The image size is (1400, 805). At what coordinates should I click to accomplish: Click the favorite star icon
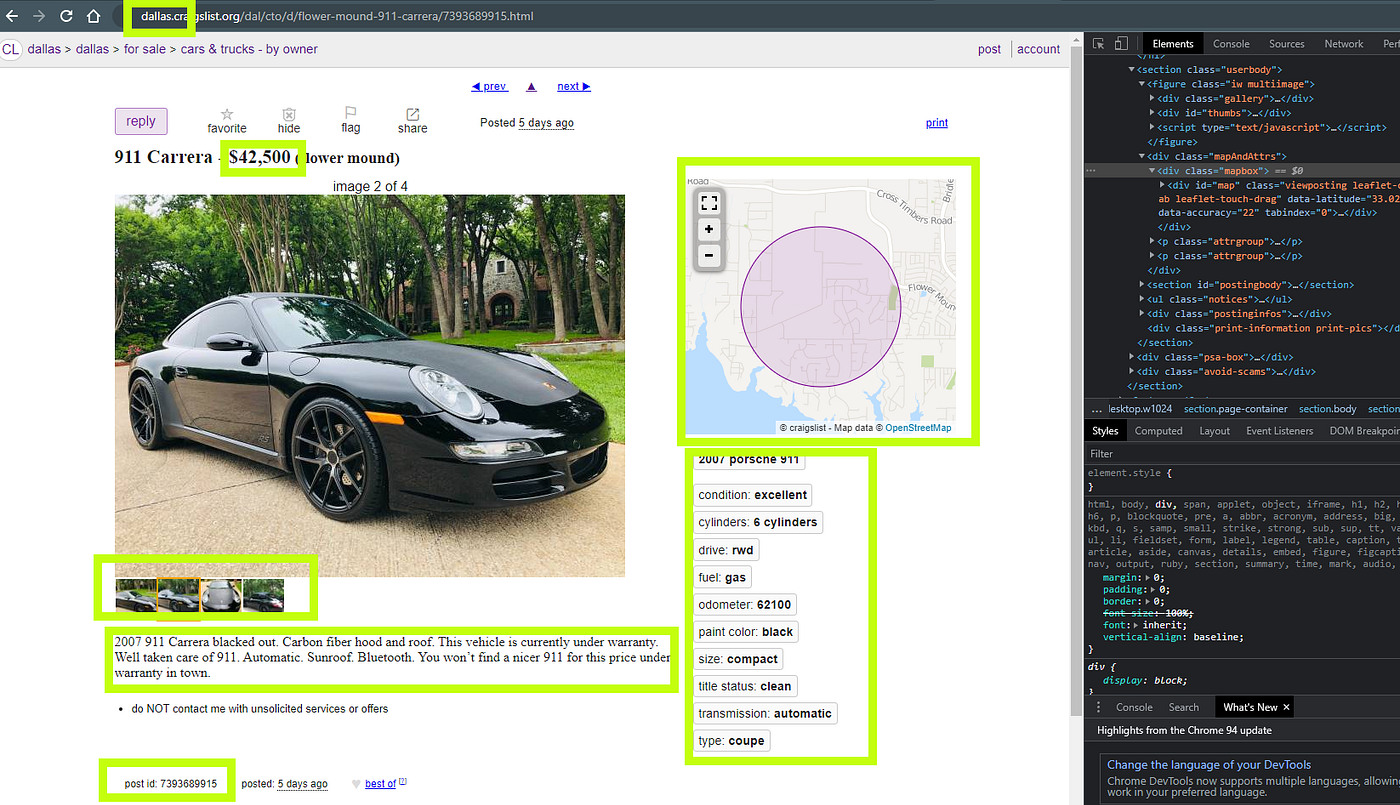point(227,114)
